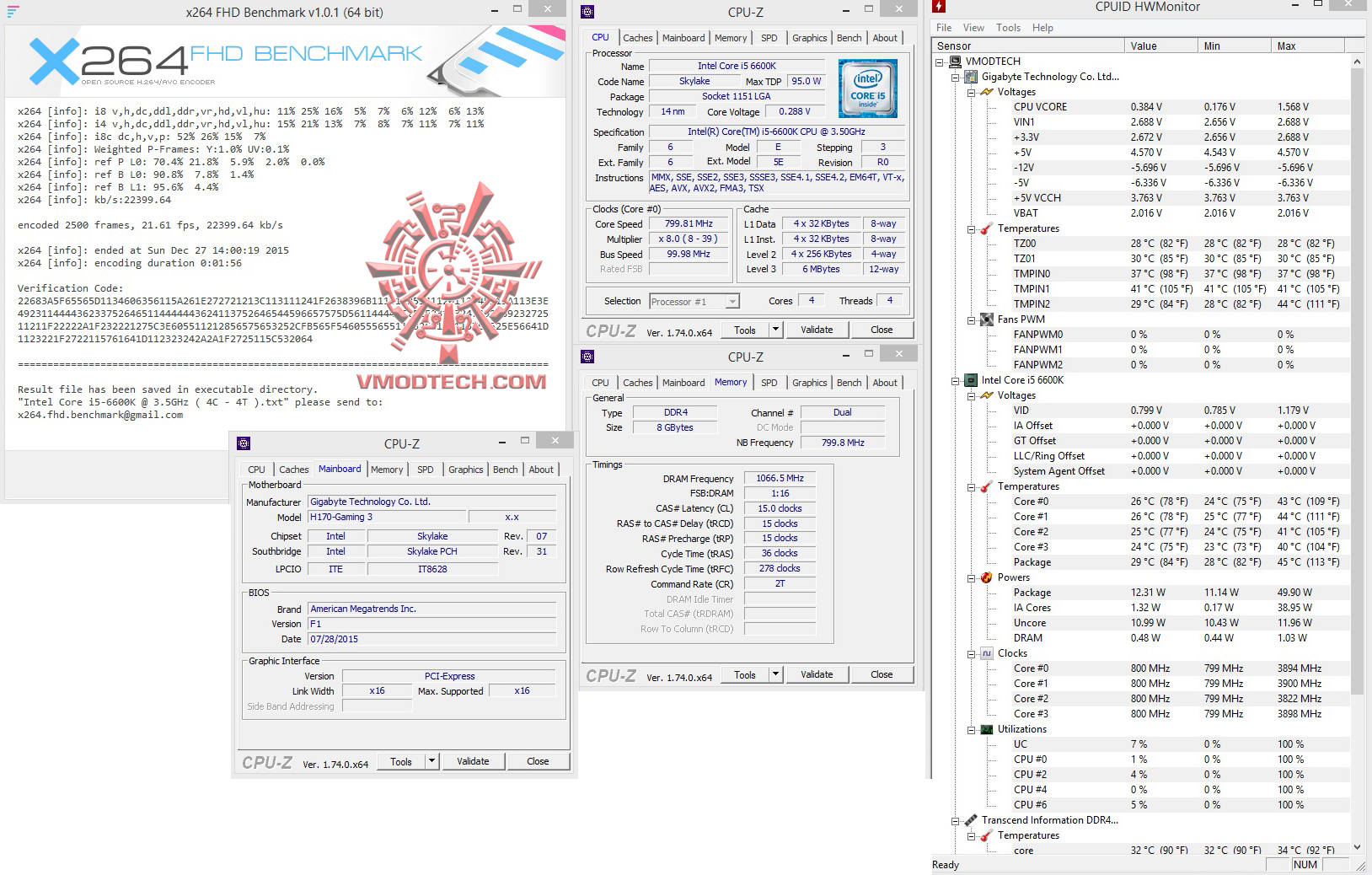Click the Value column header

coord(1161,46)
